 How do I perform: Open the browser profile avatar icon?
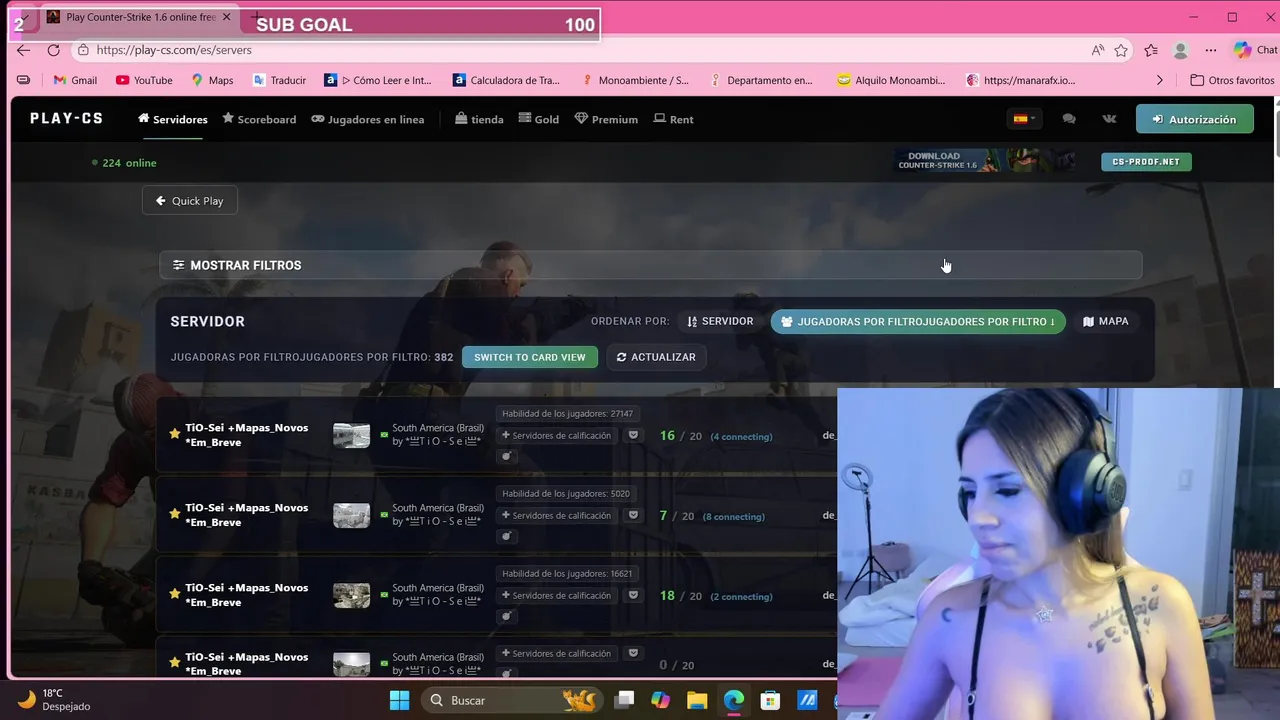tap(1181, 50)
